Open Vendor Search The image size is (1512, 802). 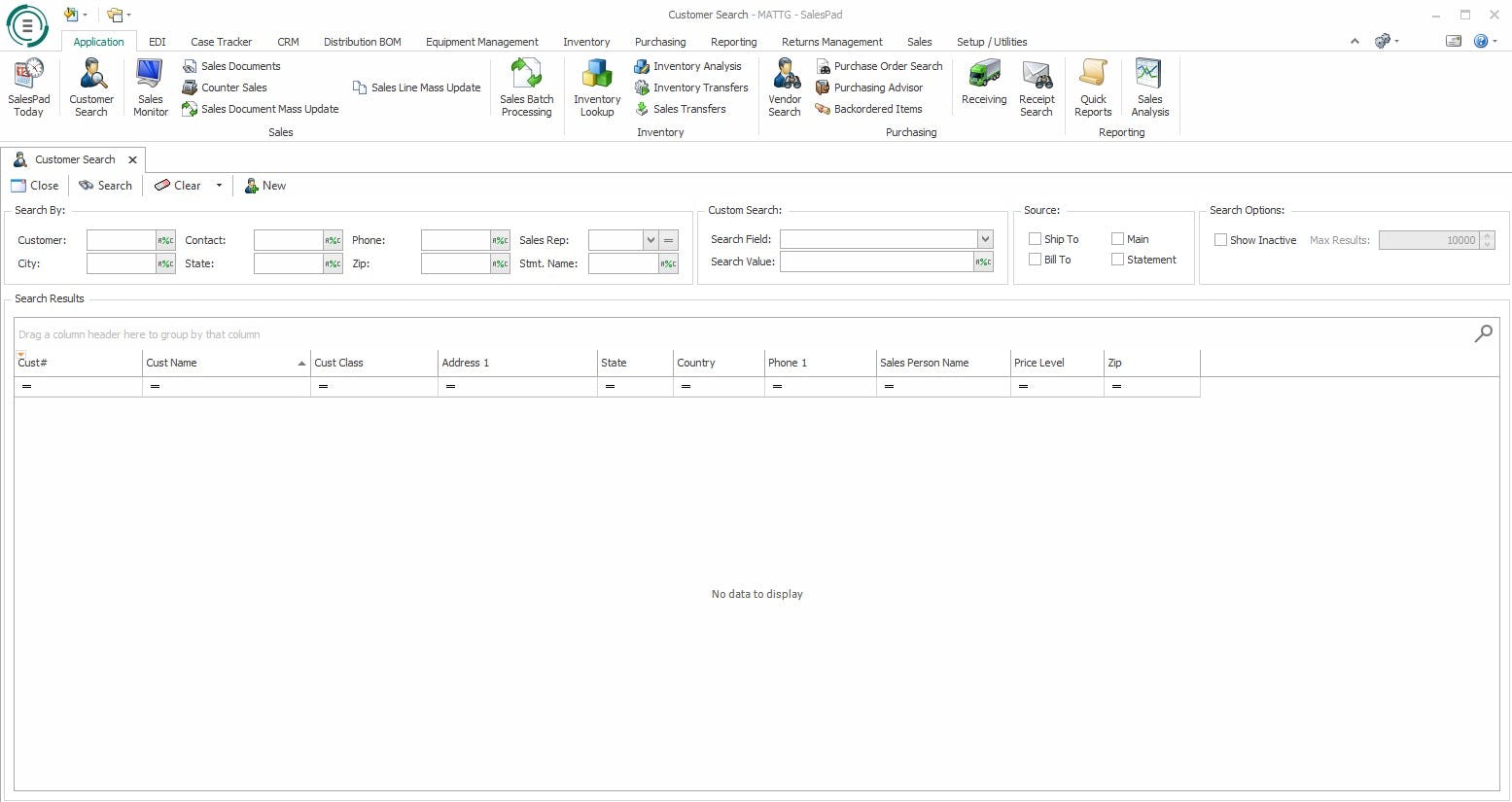tap(785, 87)
